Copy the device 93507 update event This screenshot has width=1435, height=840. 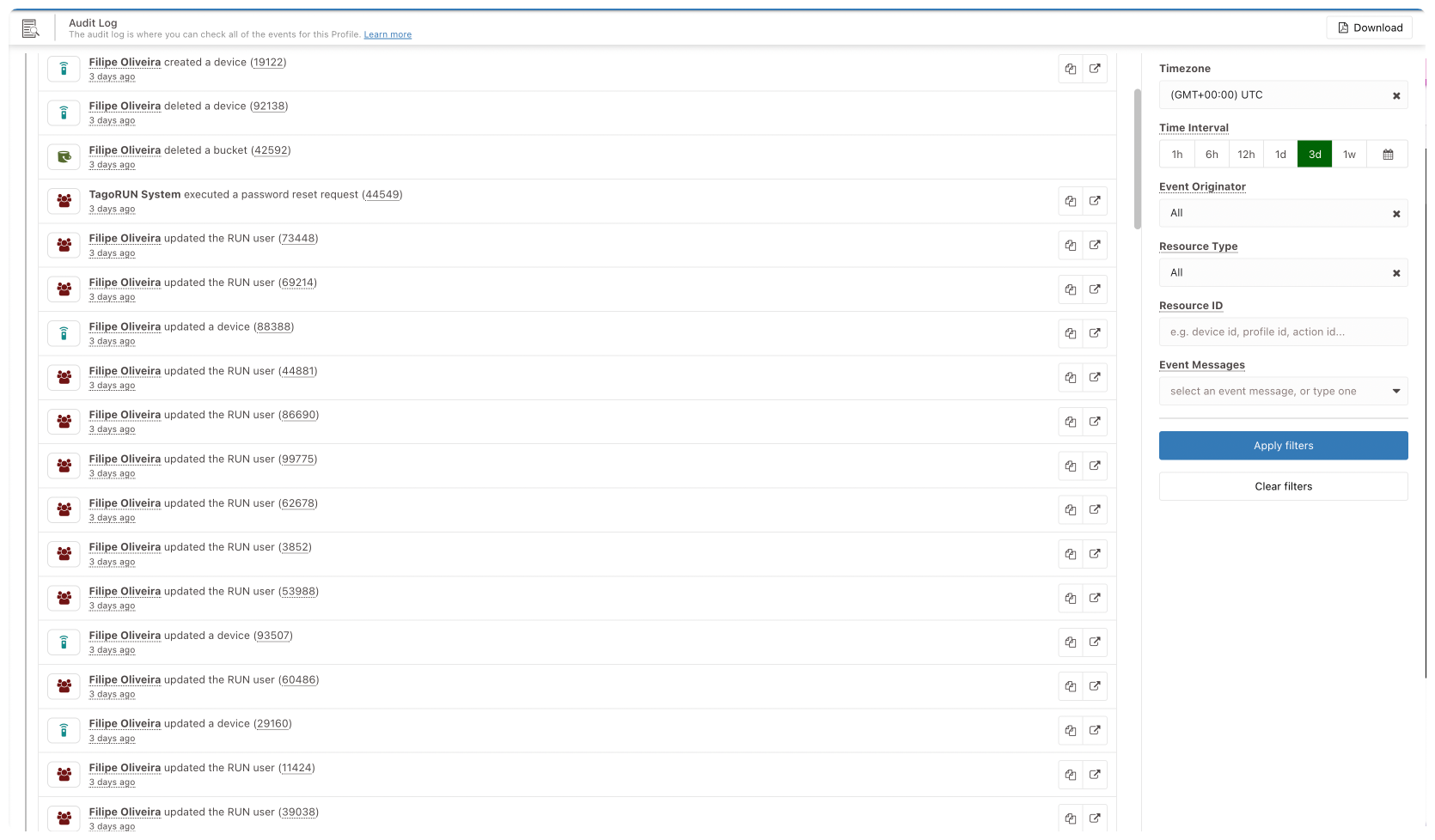[1071, 642]
